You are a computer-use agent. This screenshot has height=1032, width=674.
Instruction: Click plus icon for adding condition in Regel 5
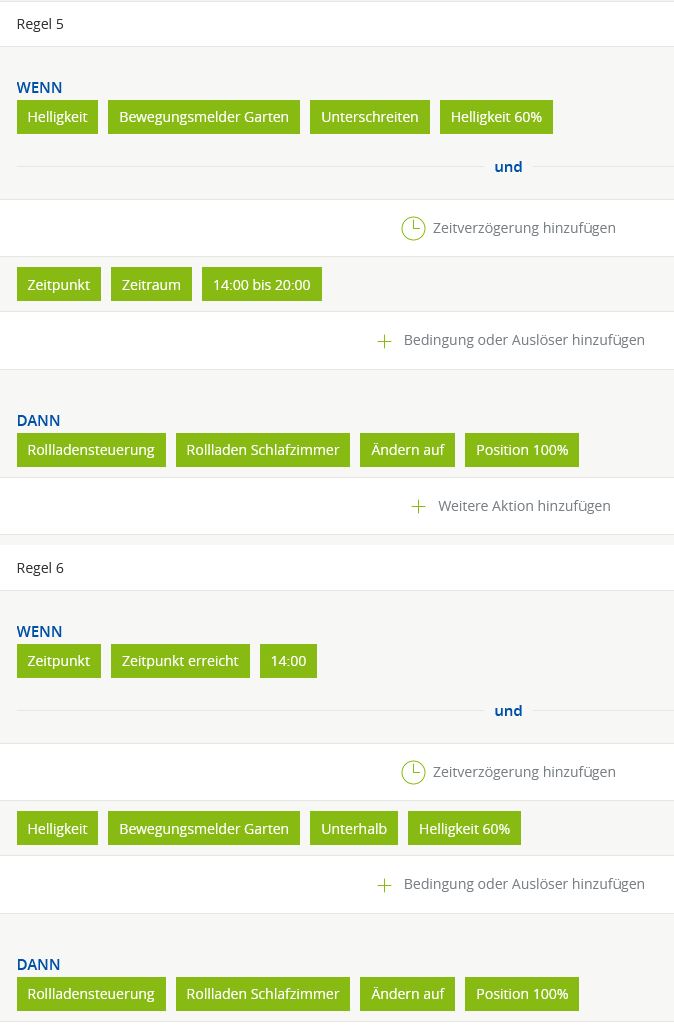(384, 341)
